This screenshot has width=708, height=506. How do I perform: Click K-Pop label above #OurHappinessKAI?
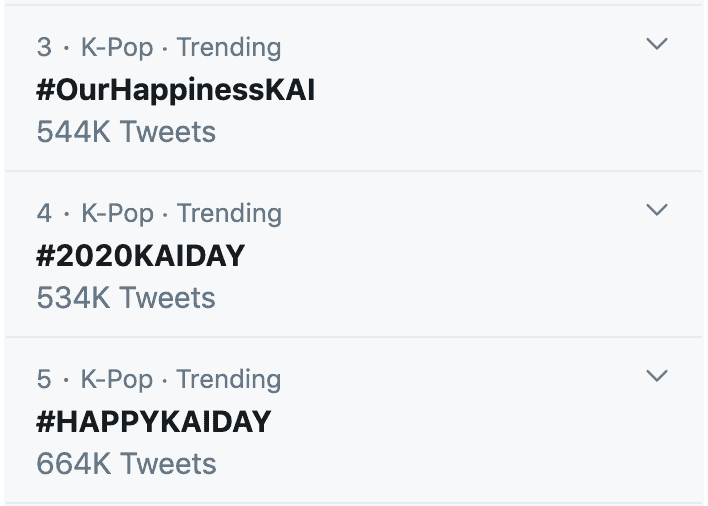pyautogui.click(x=117, y=47)
